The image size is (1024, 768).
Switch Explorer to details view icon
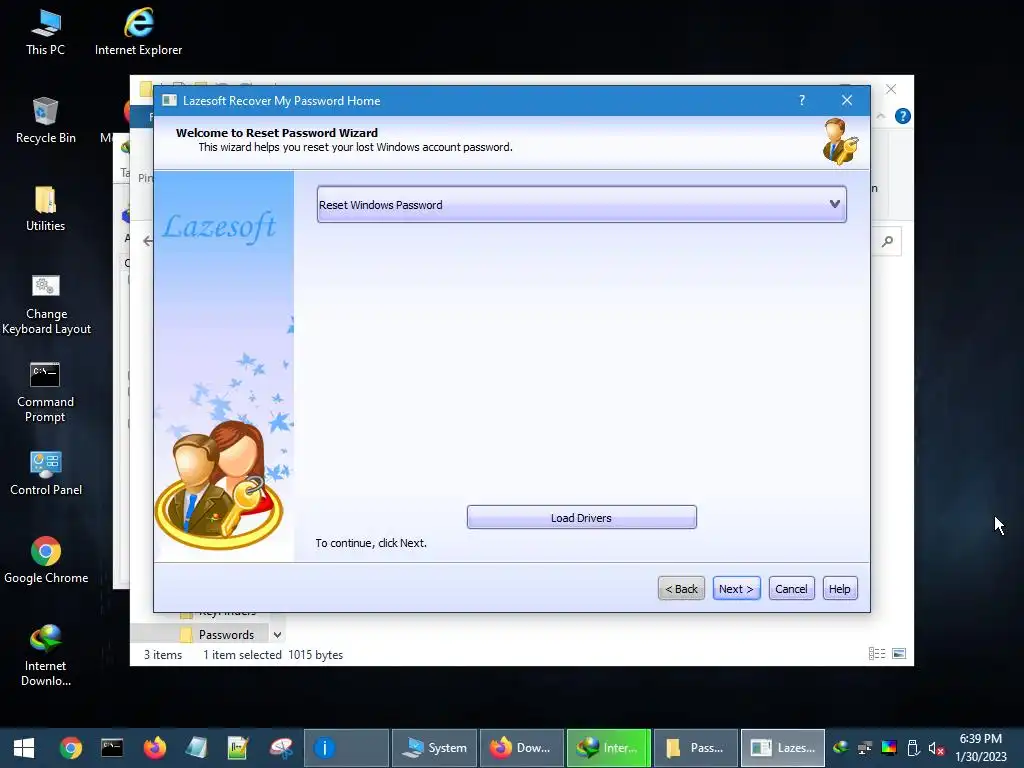tap(876, 654)
